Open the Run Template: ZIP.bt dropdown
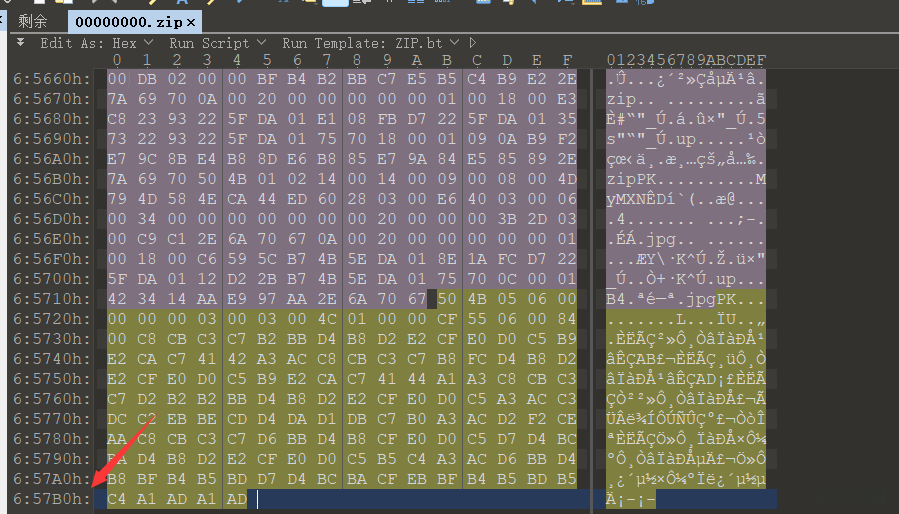This screenshot has width=899, height=514. 455,42
